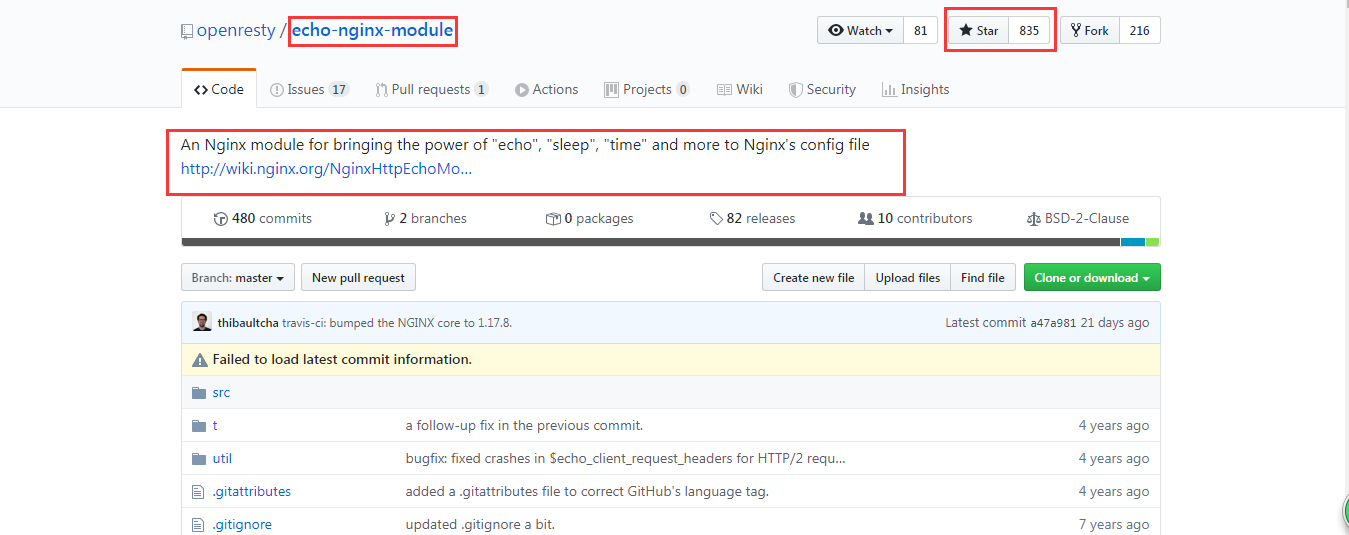This screenshot has width=1349, height=535.
Task: View the 835 stargazers count
Action: click(1029, 31)
